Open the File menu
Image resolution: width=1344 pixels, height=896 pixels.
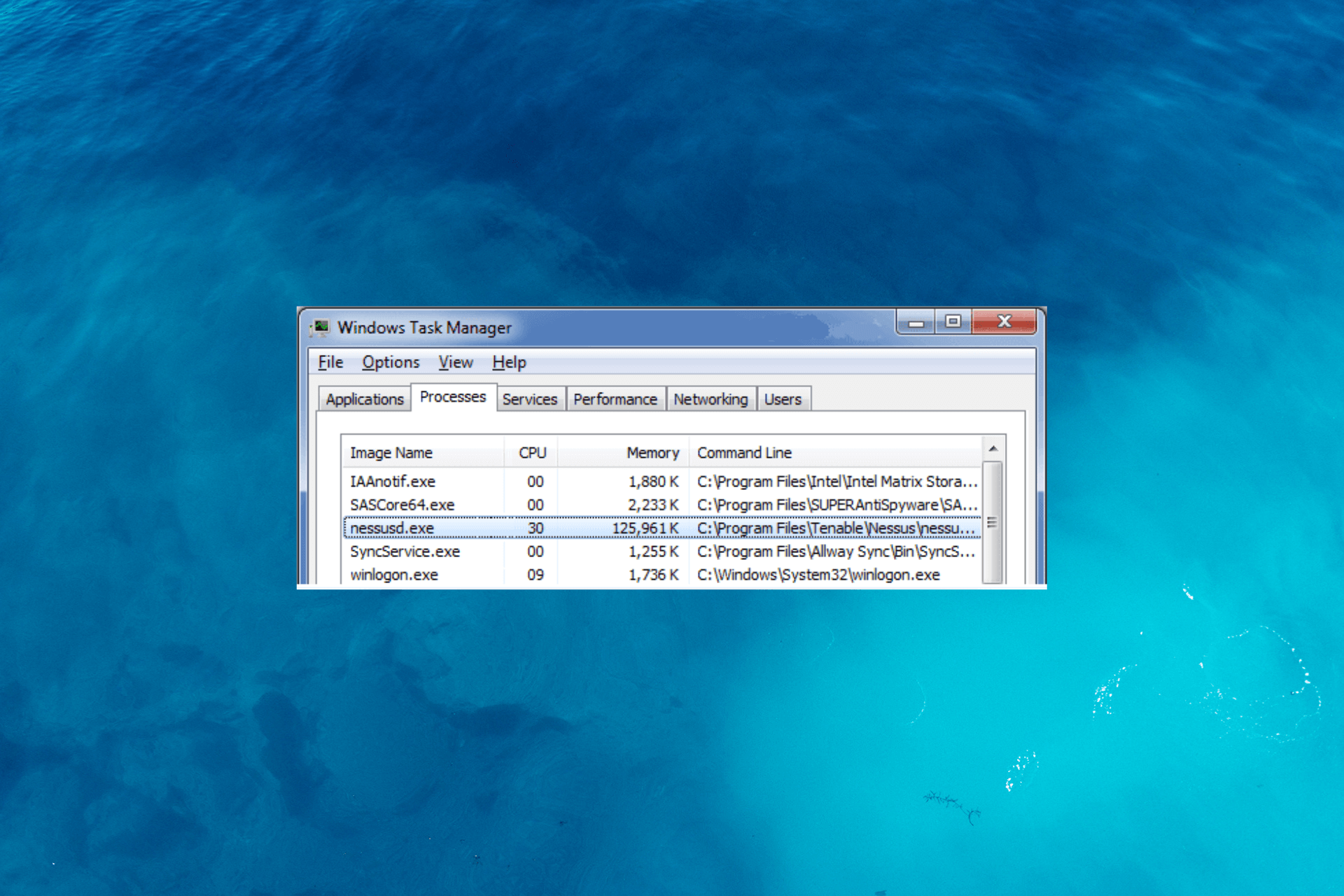tap(330, 363)
